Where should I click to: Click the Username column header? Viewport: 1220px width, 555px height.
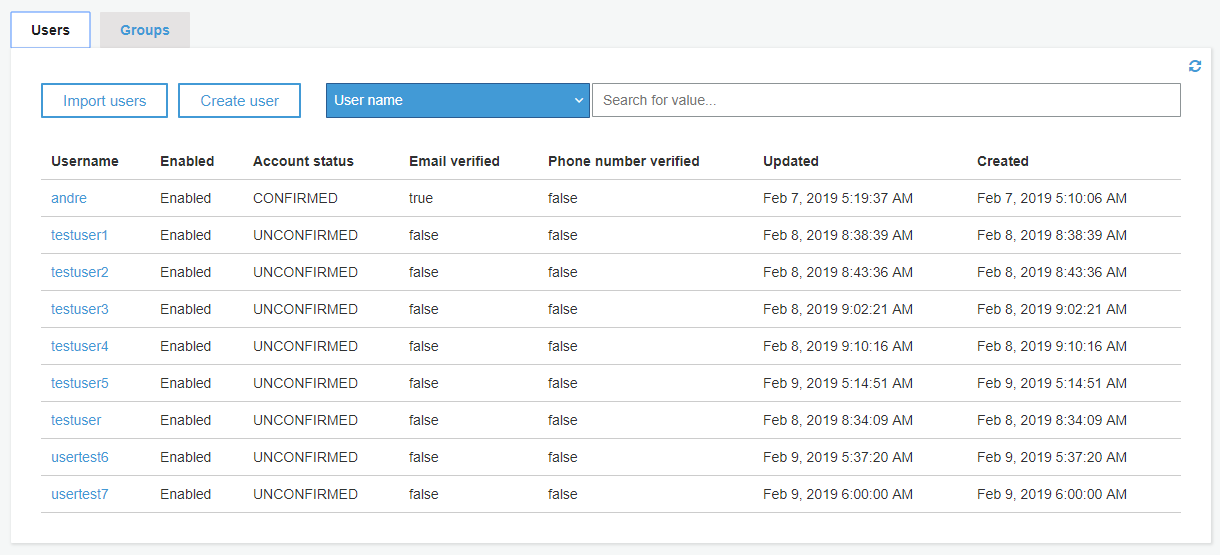coord(85,161)
